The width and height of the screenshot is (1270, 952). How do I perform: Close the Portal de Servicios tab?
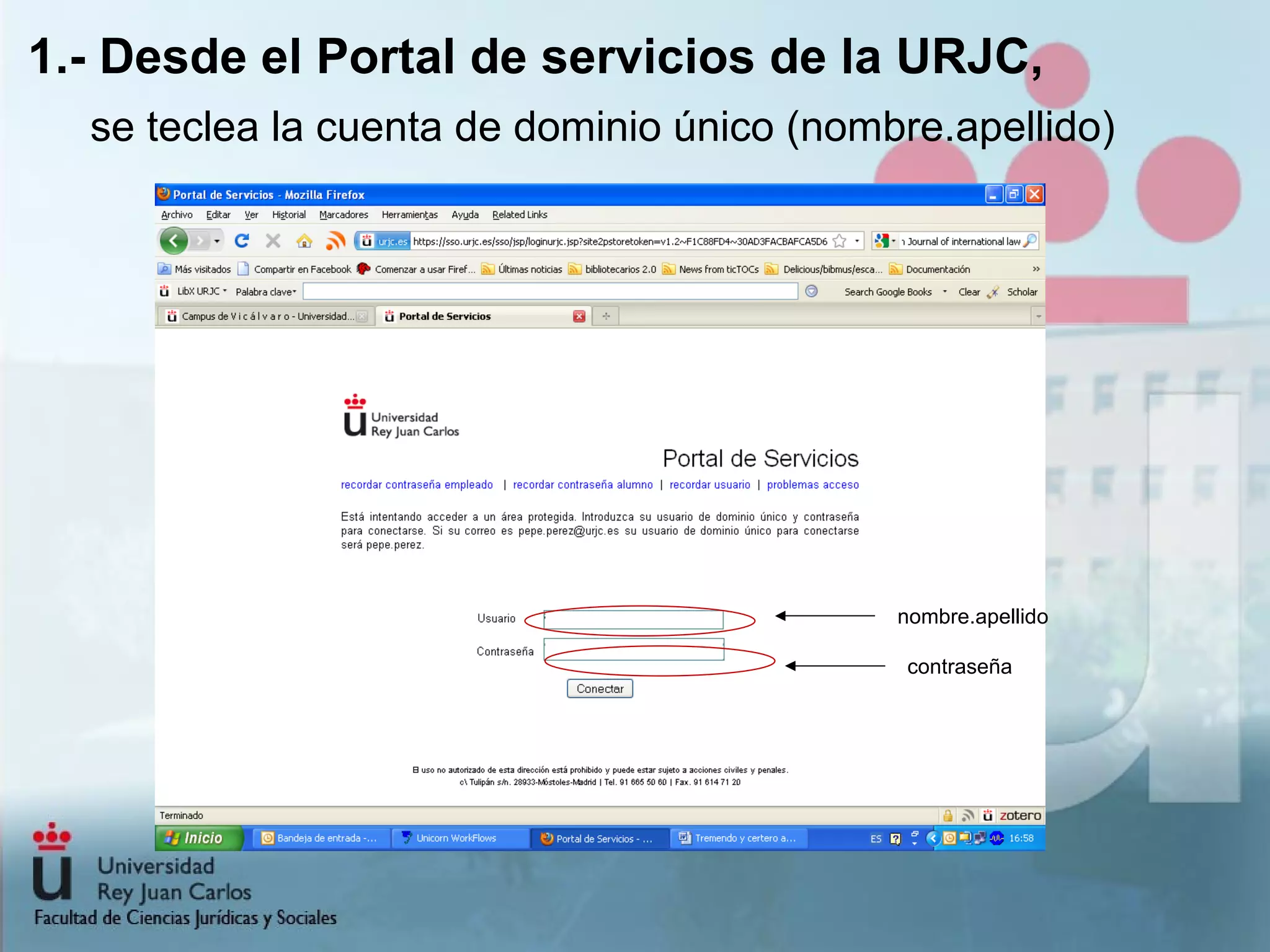click(579, 316)
